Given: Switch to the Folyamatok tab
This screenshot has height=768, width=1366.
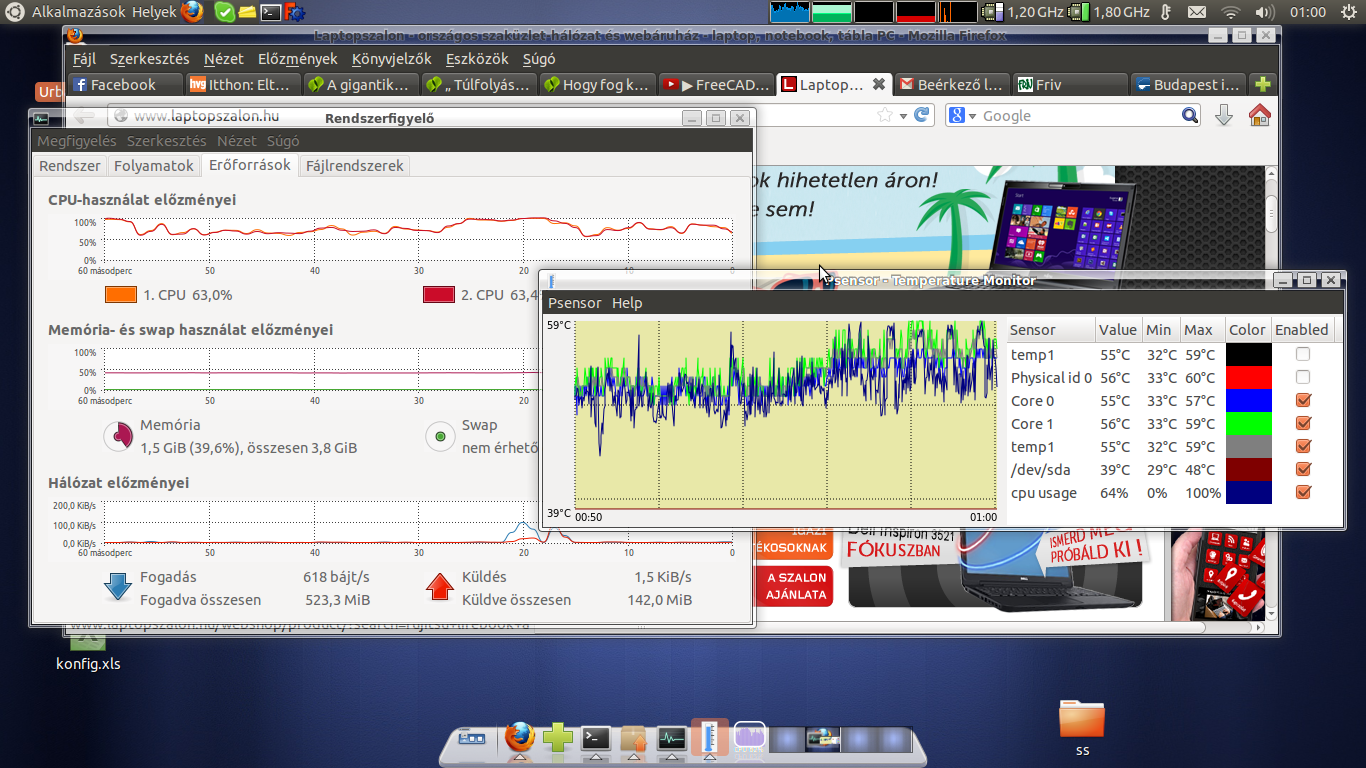Looking at the screenshot, I should pyautogui.click(x=154, y=165).
